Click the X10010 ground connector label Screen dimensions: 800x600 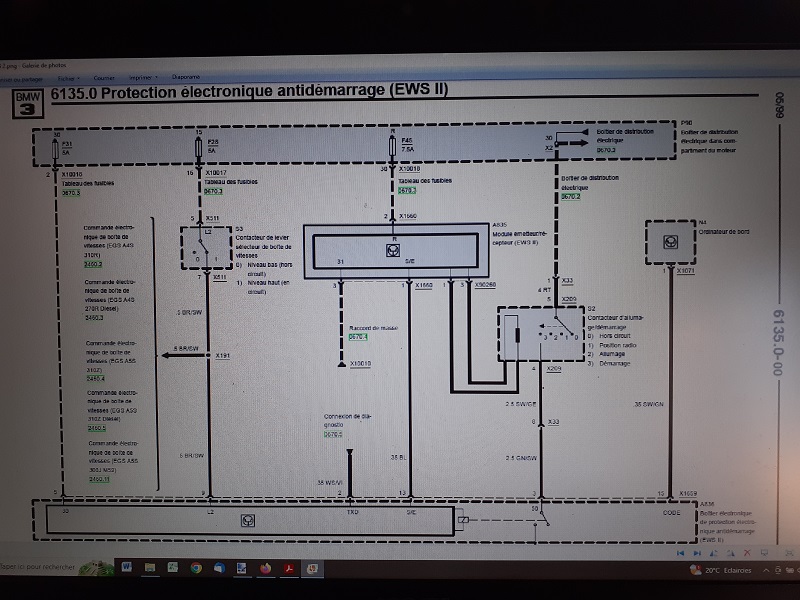[360, 364]
